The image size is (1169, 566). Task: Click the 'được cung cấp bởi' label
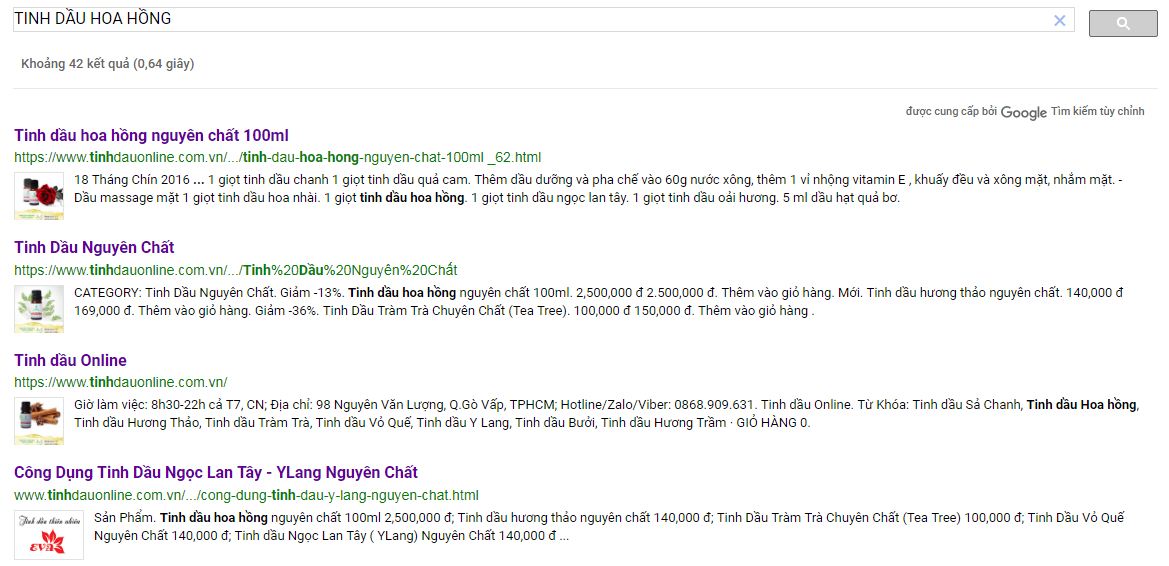pos(951,112)
